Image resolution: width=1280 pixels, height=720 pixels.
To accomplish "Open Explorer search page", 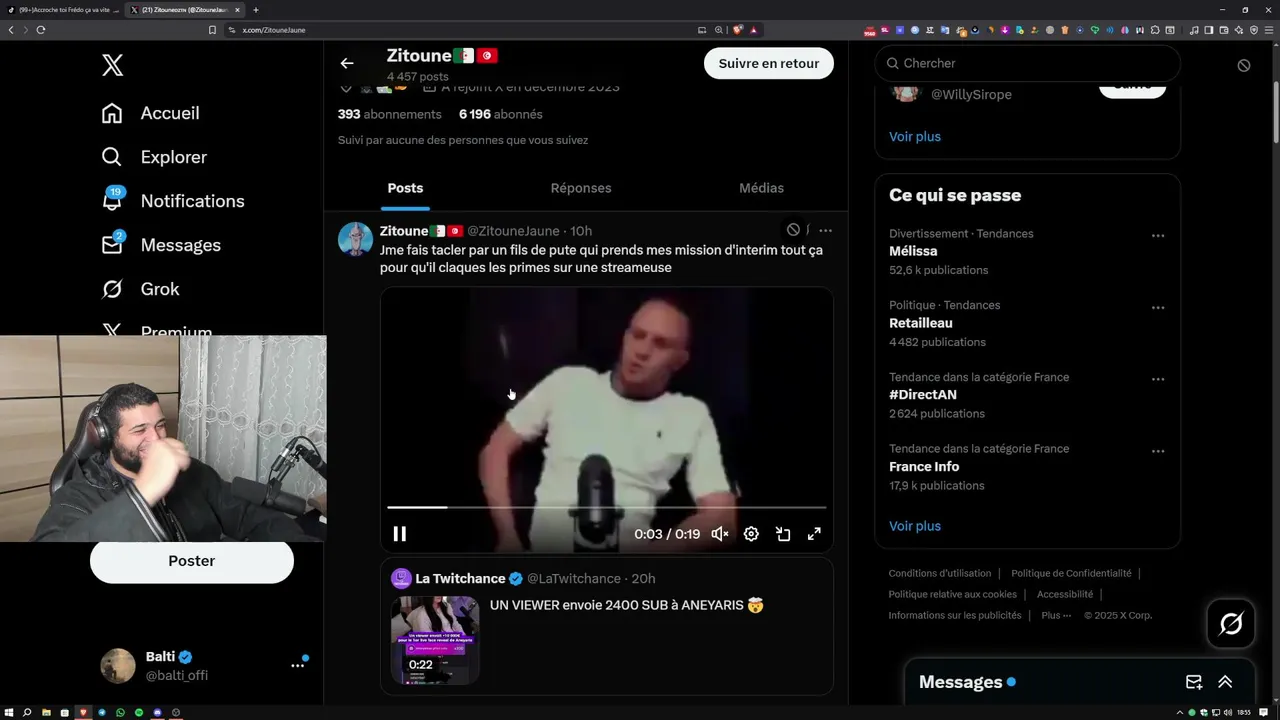I will [x=154, y=157].
